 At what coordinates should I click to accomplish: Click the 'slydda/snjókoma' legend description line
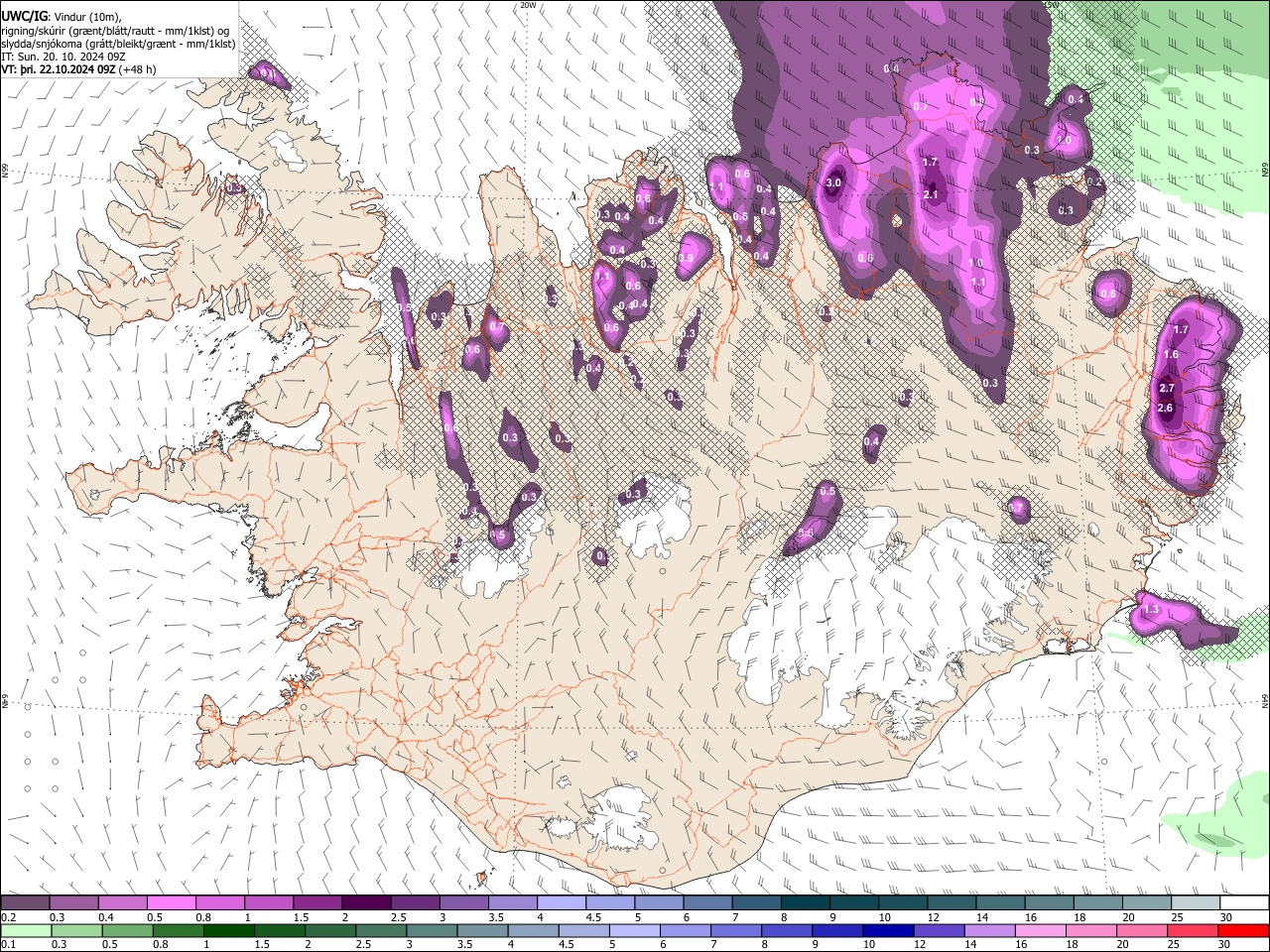(x=118, y=44)
